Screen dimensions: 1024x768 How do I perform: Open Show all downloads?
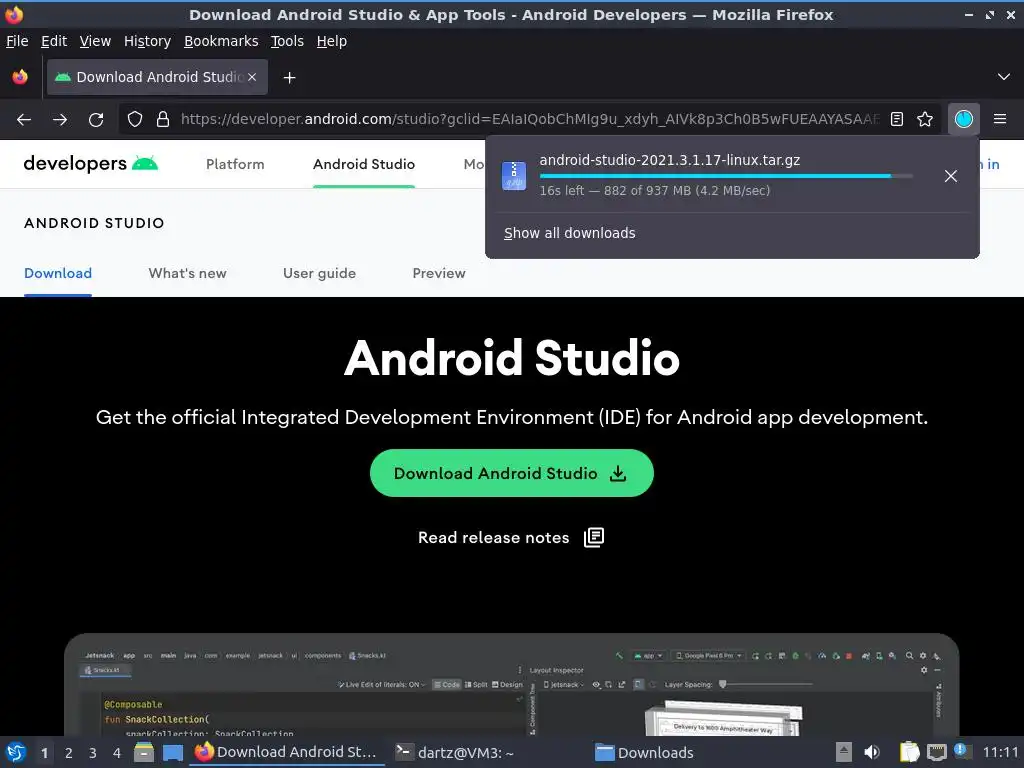(x=569, y=233)
